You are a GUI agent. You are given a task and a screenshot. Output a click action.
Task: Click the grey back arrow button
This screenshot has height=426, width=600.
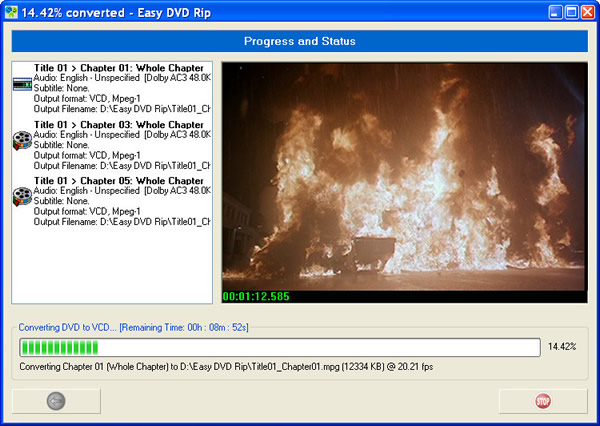point(56,401)
